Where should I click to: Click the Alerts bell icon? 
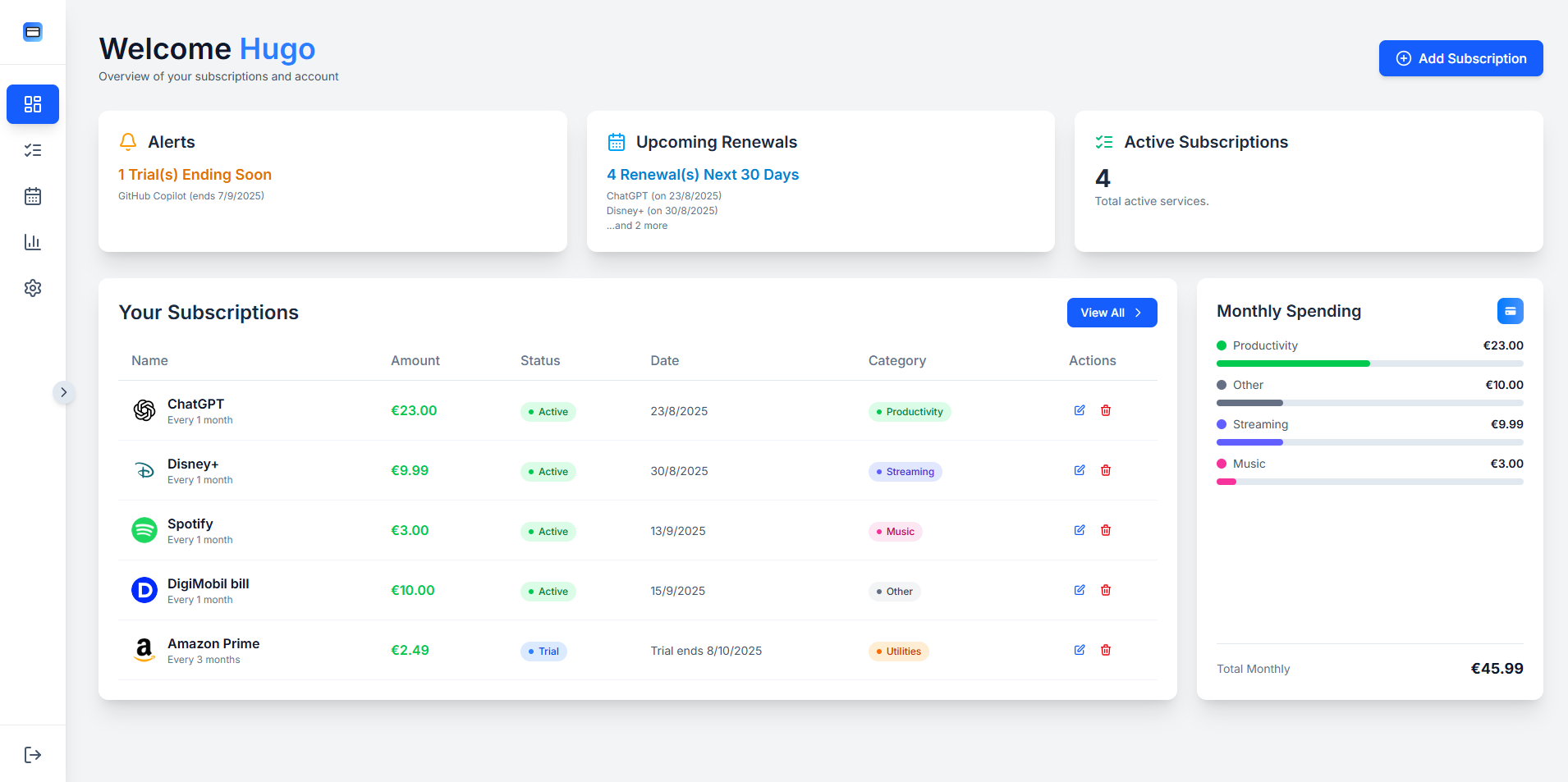coord(128,142)
